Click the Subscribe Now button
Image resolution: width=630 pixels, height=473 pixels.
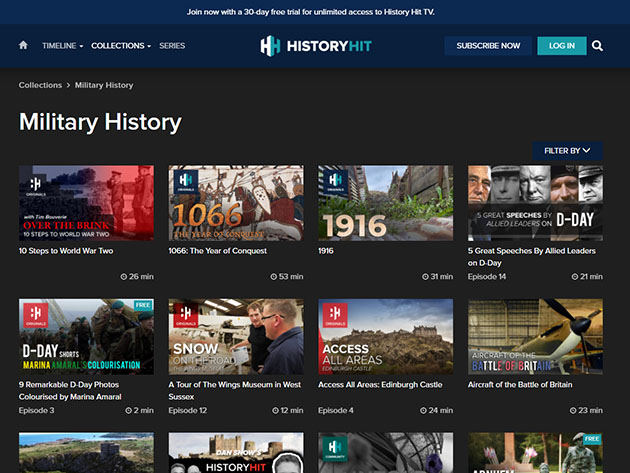(x=488, y=46)
